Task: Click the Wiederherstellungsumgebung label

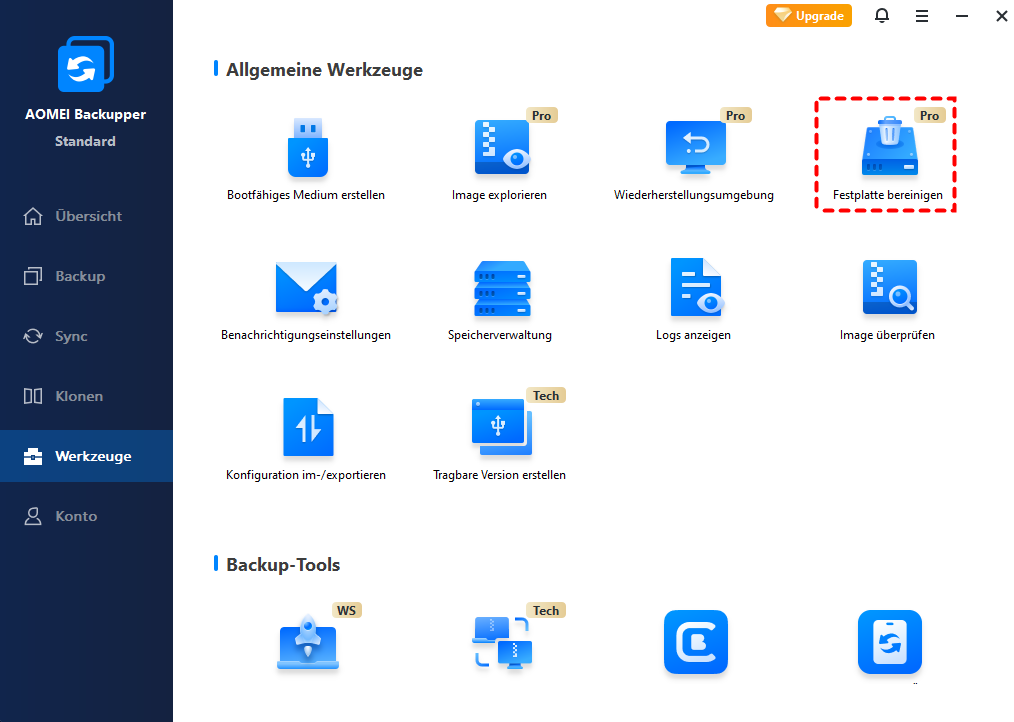Action: coord(694,195)
